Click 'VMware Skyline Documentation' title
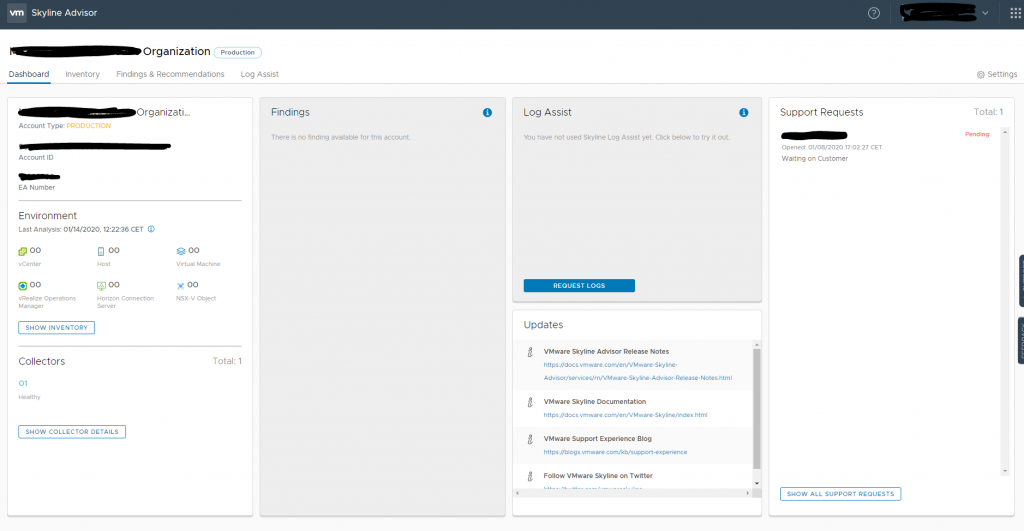1024x531 pixels. (x=594, y=402)
